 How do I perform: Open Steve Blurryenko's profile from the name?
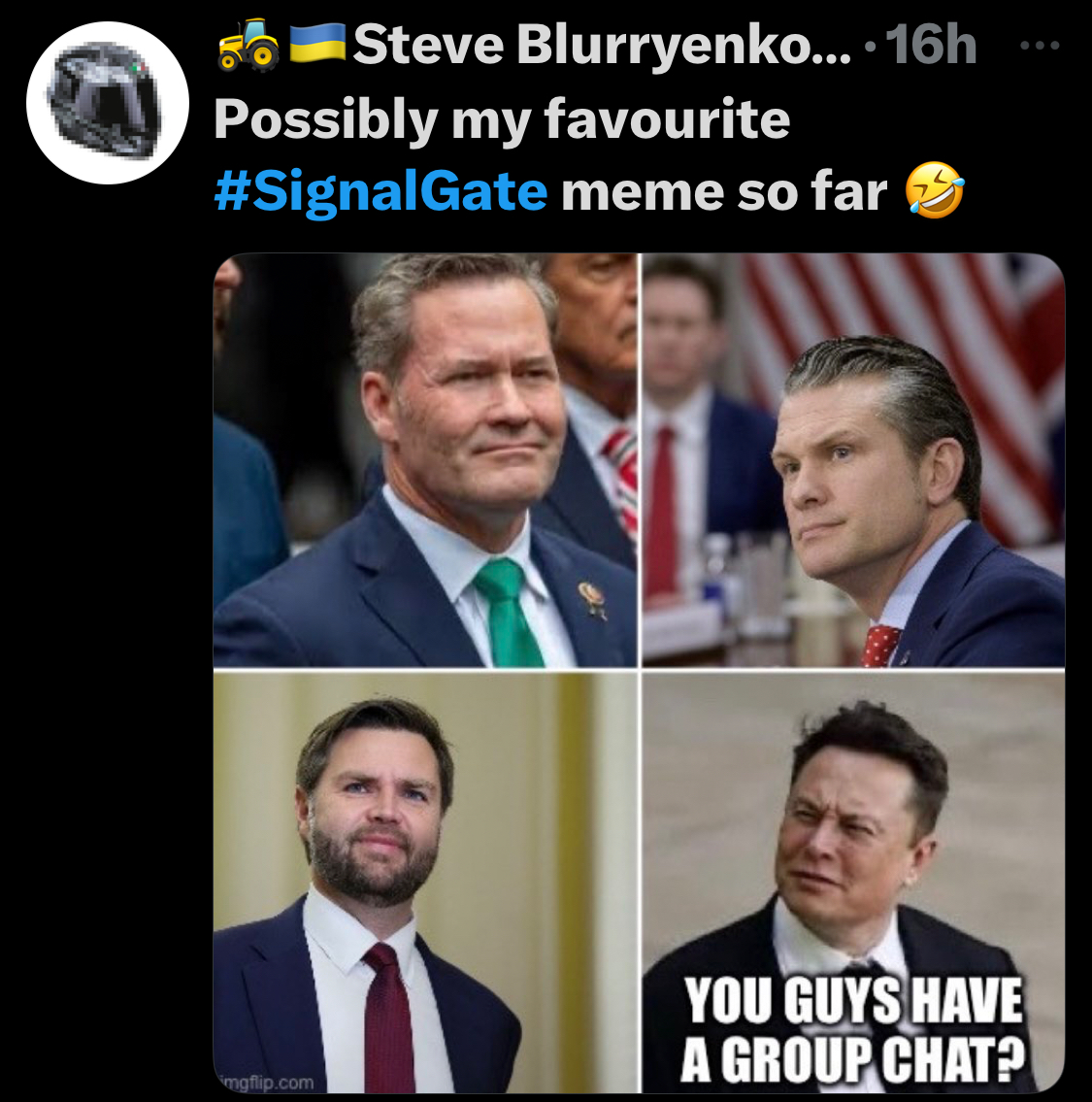pyautogui.click(x=602, y=46)
